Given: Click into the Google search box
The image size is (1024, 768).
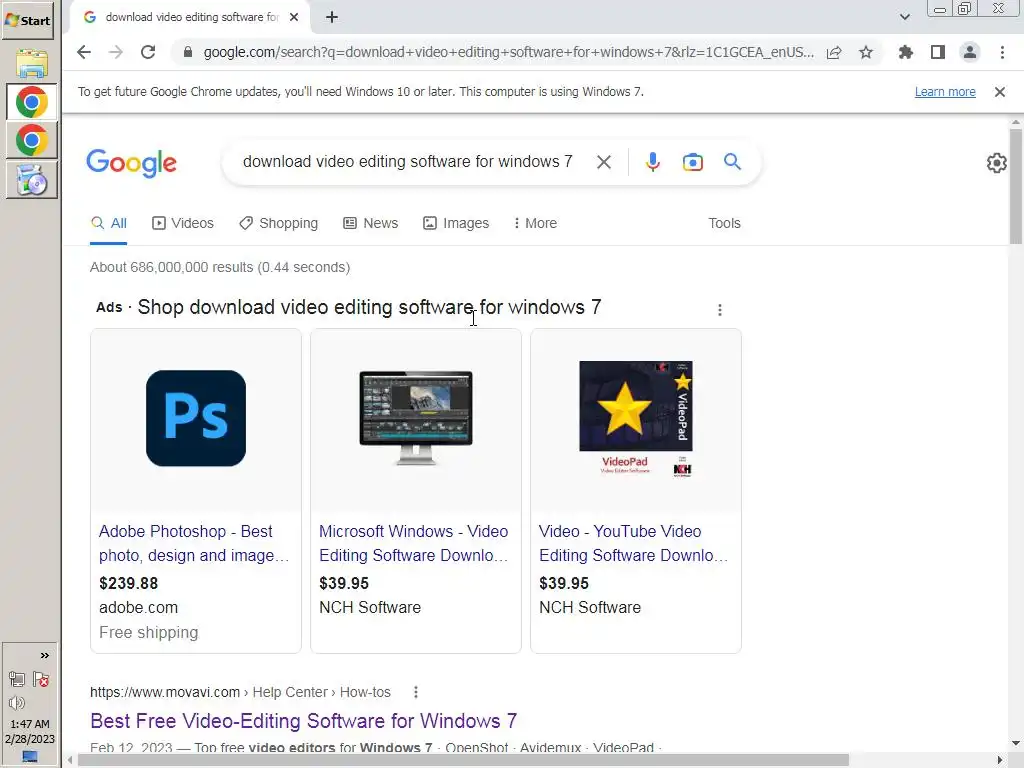Looking at the screenshot, I should click(x=408, y=161).
